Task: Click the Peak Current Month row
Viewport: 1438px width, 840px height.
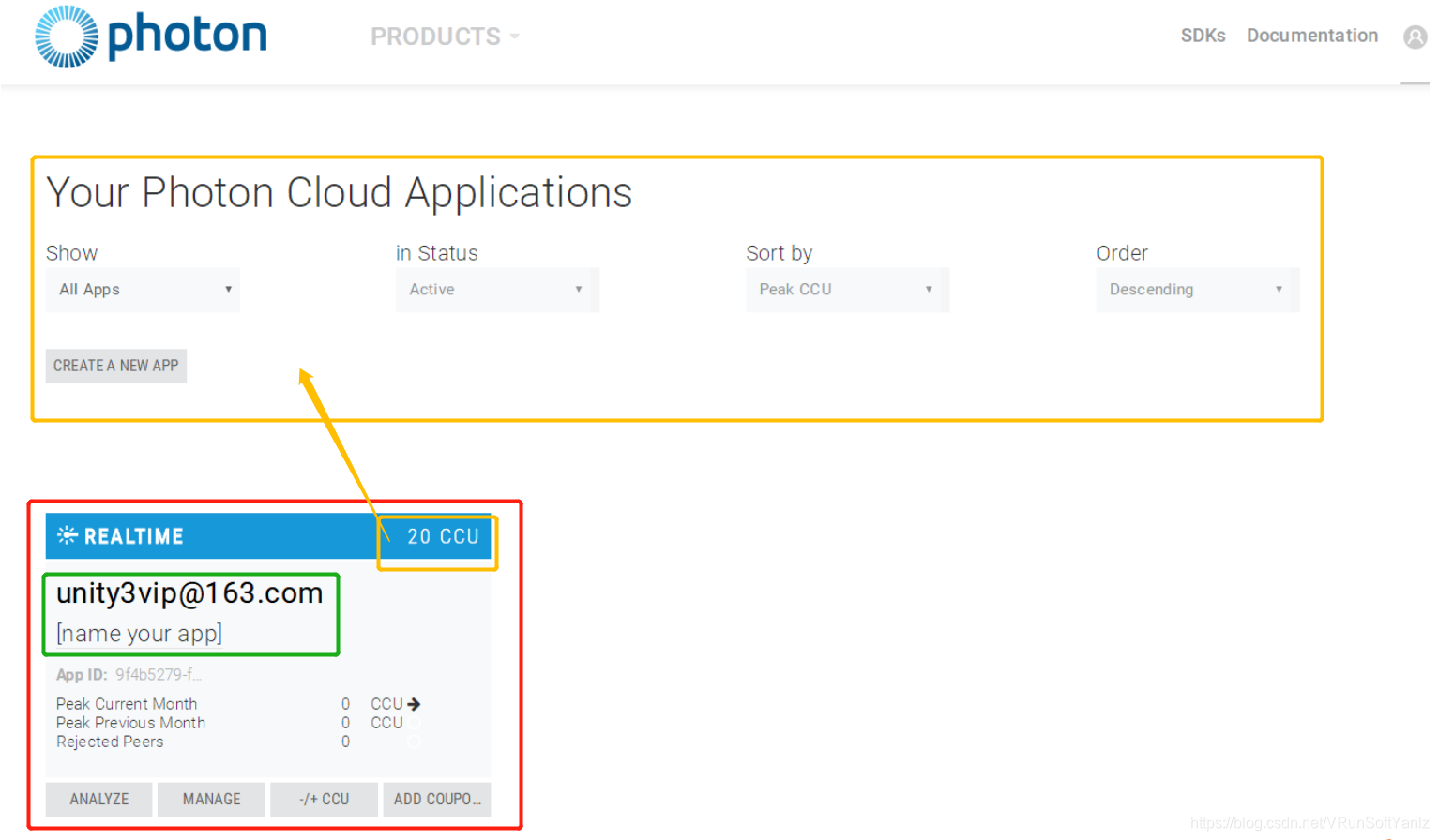Action: click(238, 704)
